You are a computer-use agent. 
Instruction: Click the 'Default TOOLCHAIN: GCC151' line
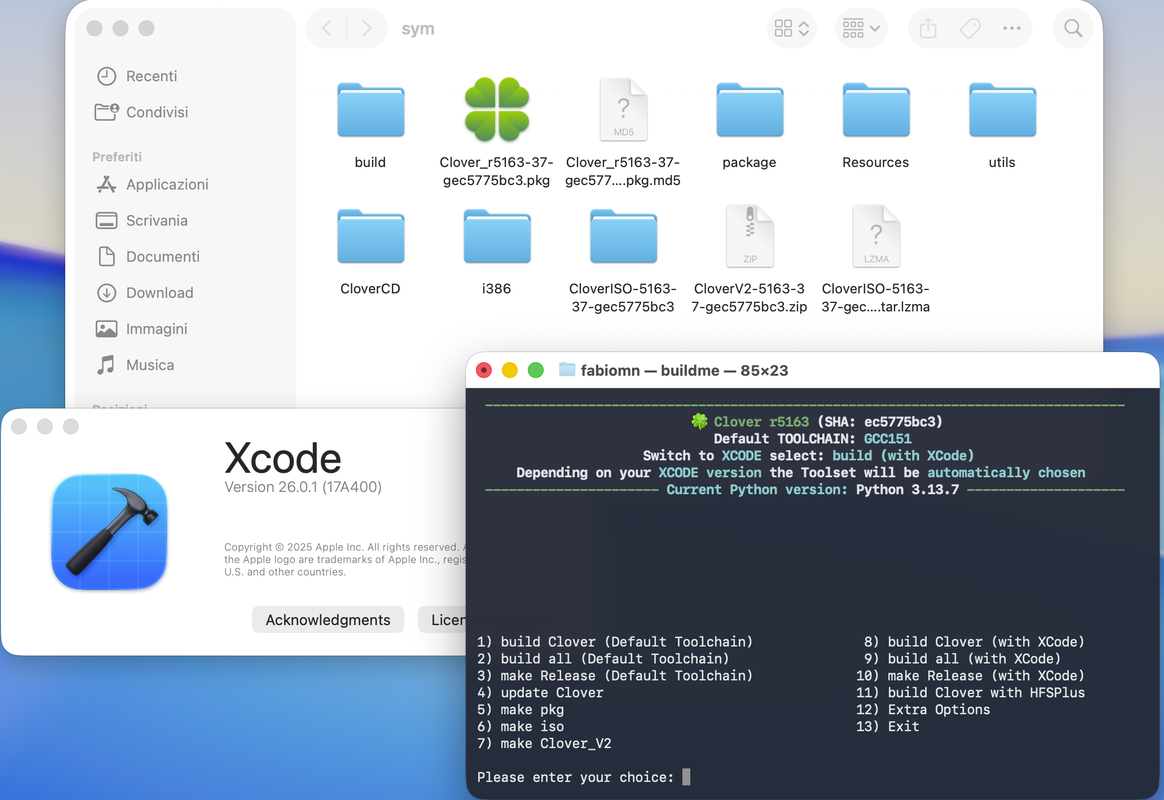coord(812,439)
